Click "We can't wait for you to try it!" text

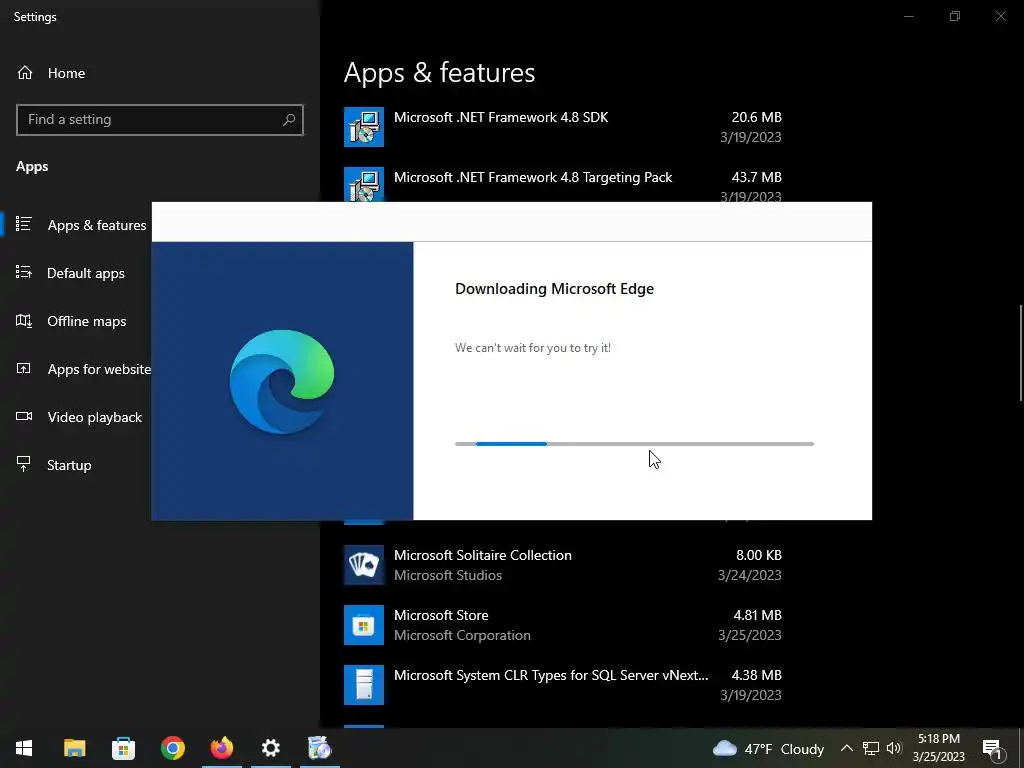533,348
